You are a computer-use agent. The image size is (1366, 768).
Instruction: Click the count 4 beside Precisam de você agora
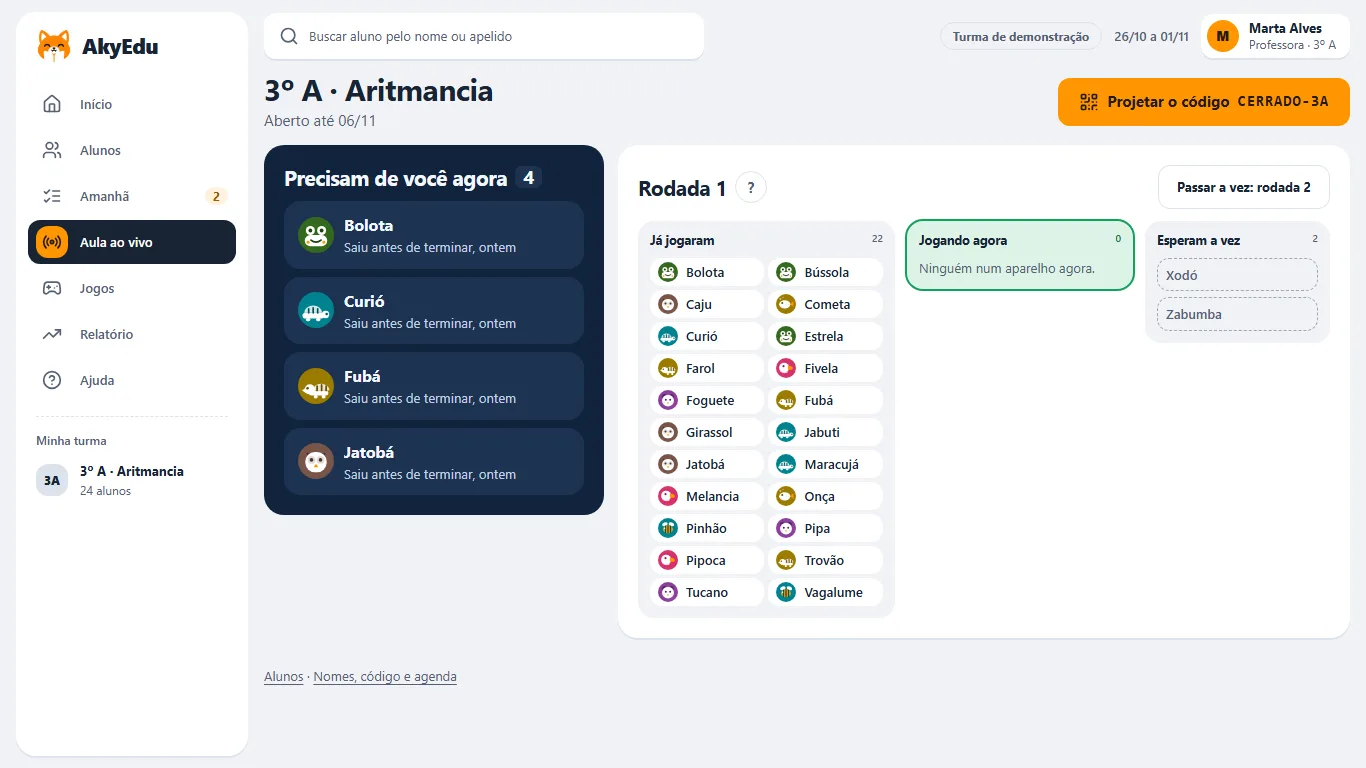[x=529, y=178]
